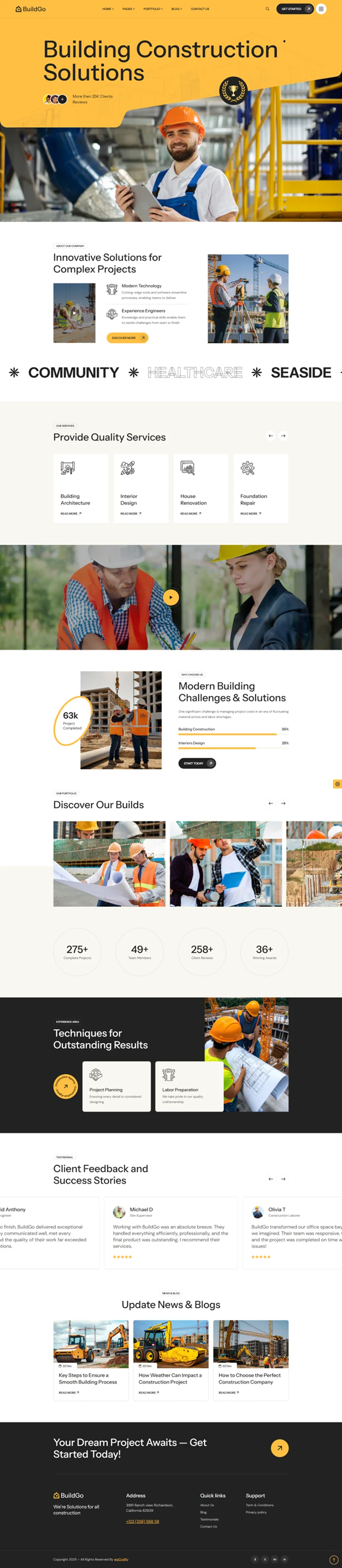The height and width of the screenshot is (1568, 342).
Task: Click the Start Today button
Action: [197, 764]
